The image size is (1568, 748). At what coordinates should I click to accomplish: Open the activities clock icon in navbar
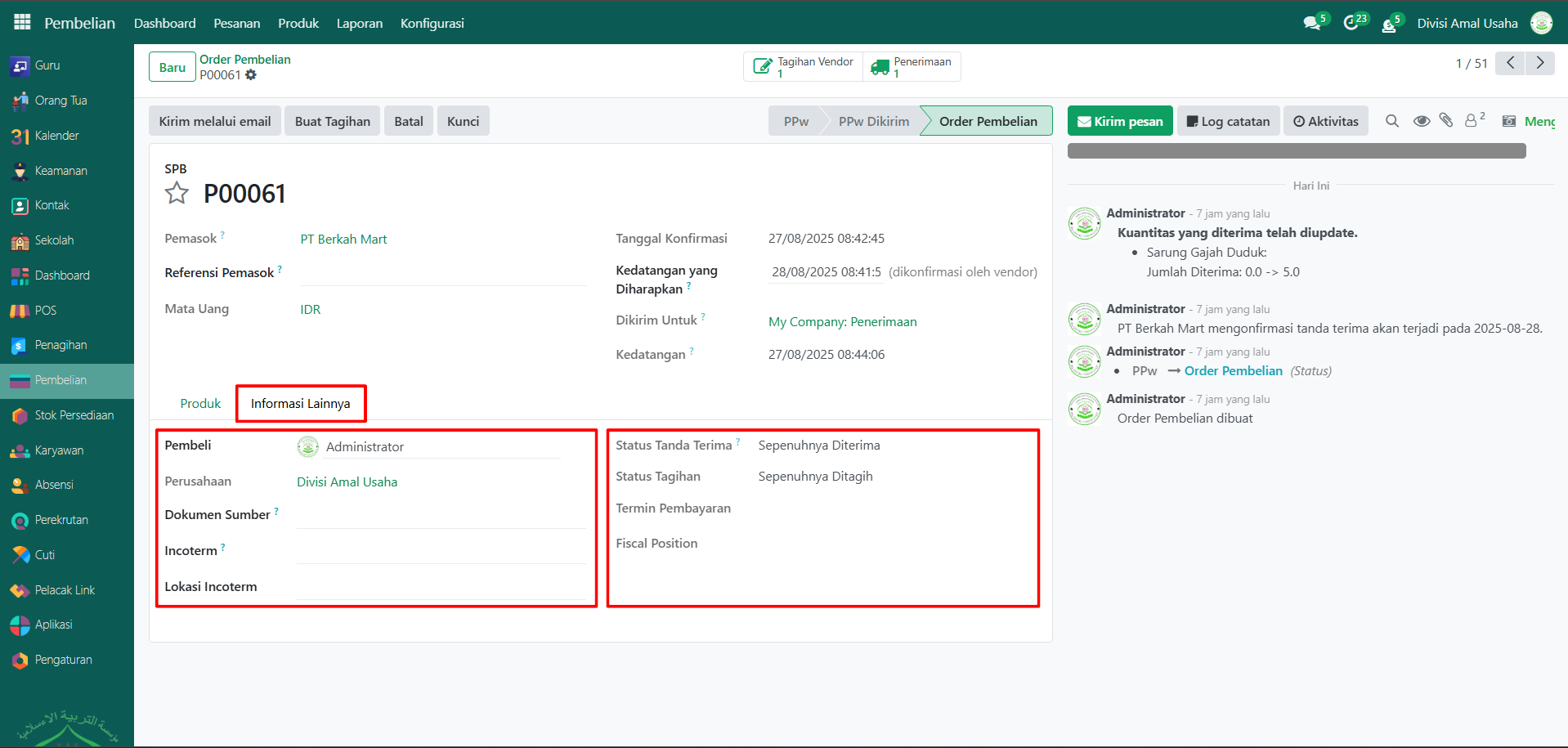pos(1351,23)
